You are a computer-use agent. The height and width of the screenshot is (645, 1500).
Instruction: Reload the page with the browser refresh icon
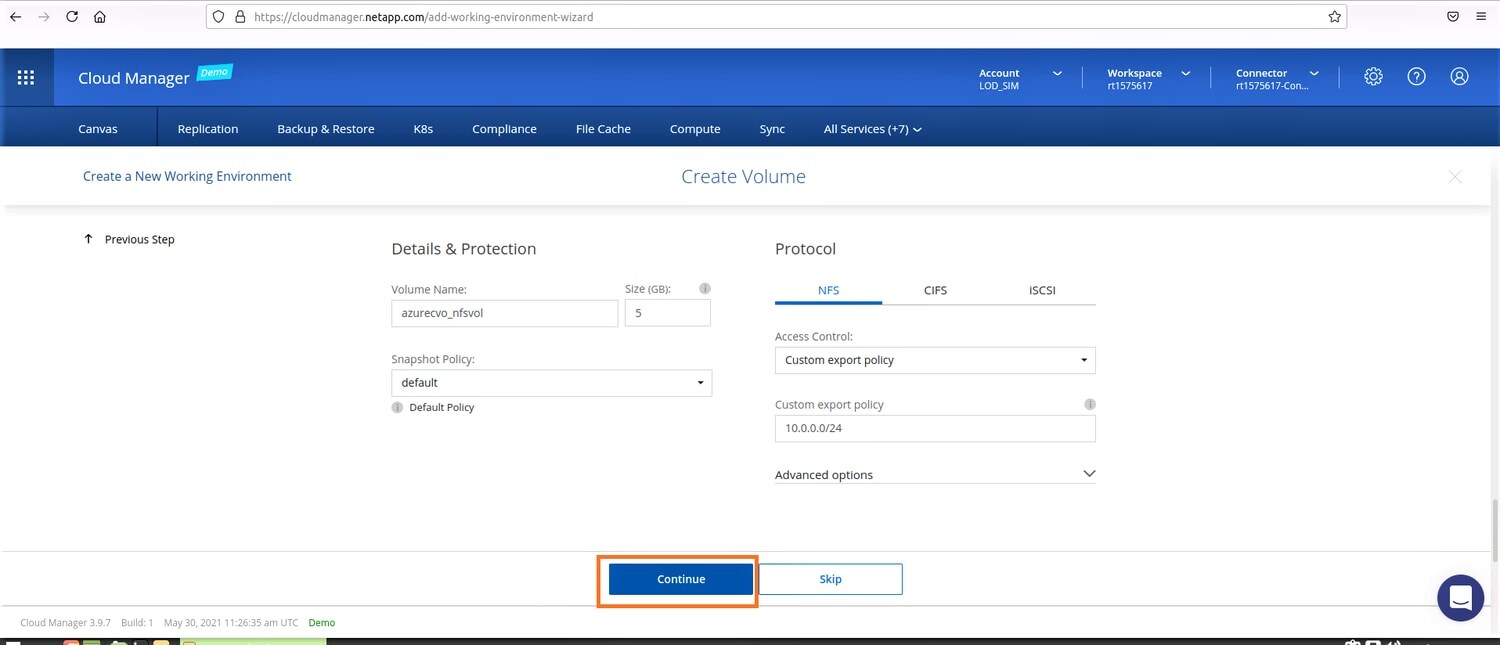72,17
